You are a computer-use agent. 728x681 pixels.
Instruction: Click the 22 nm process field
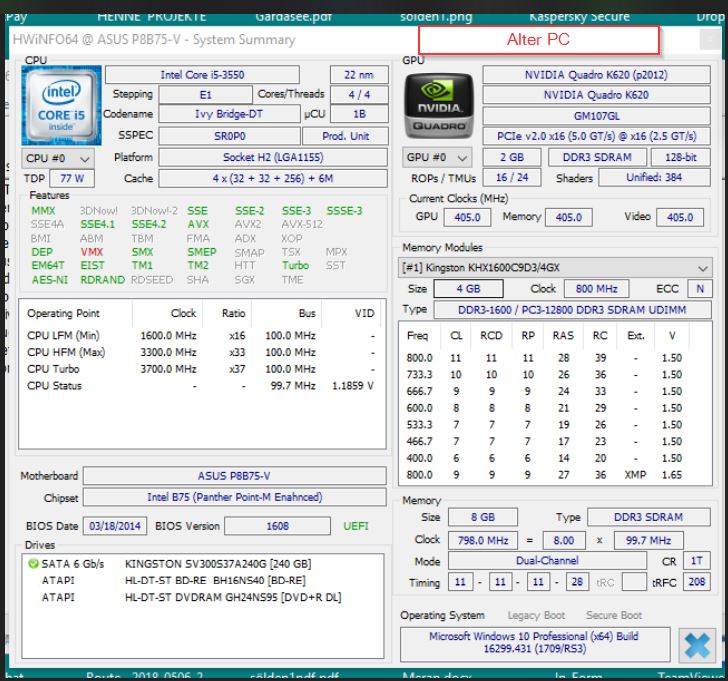click(x=359, y=75)
